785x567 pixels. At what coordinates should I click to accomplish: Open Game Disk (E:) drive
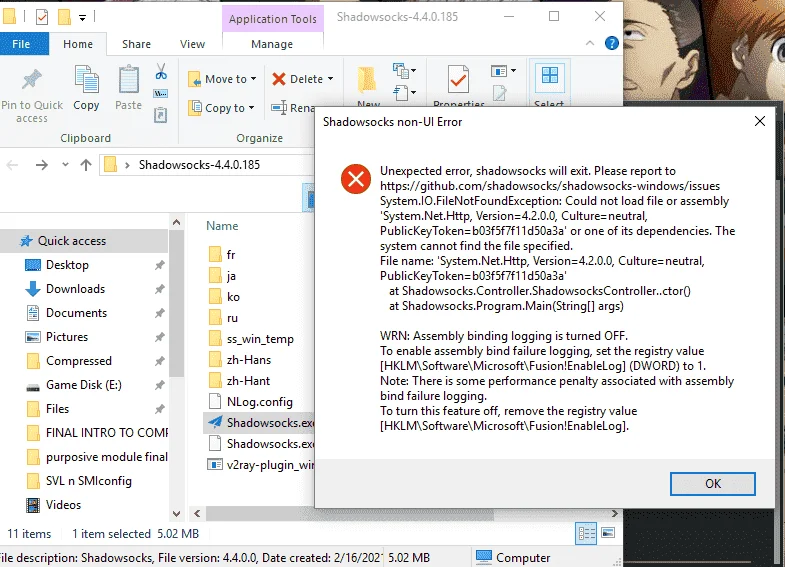point(84,385)
